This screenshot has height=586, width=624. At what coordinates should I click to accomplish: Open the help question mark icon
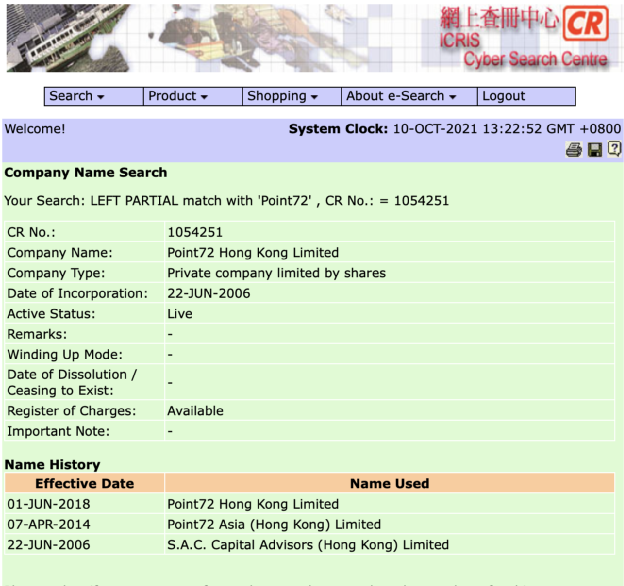click(x=614, y=149)
